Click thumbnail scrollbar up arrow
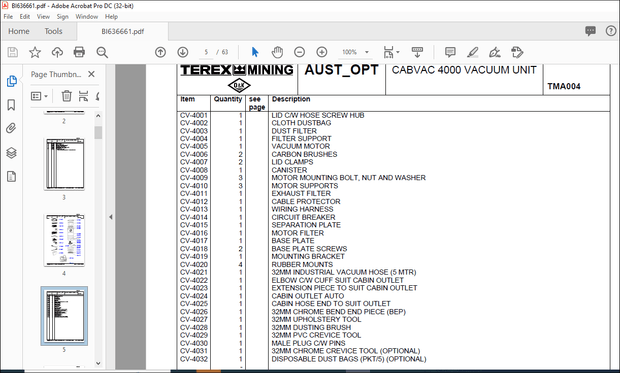This screenshot has height=373, width=620. pyautogui.click(x=98, y=116)
